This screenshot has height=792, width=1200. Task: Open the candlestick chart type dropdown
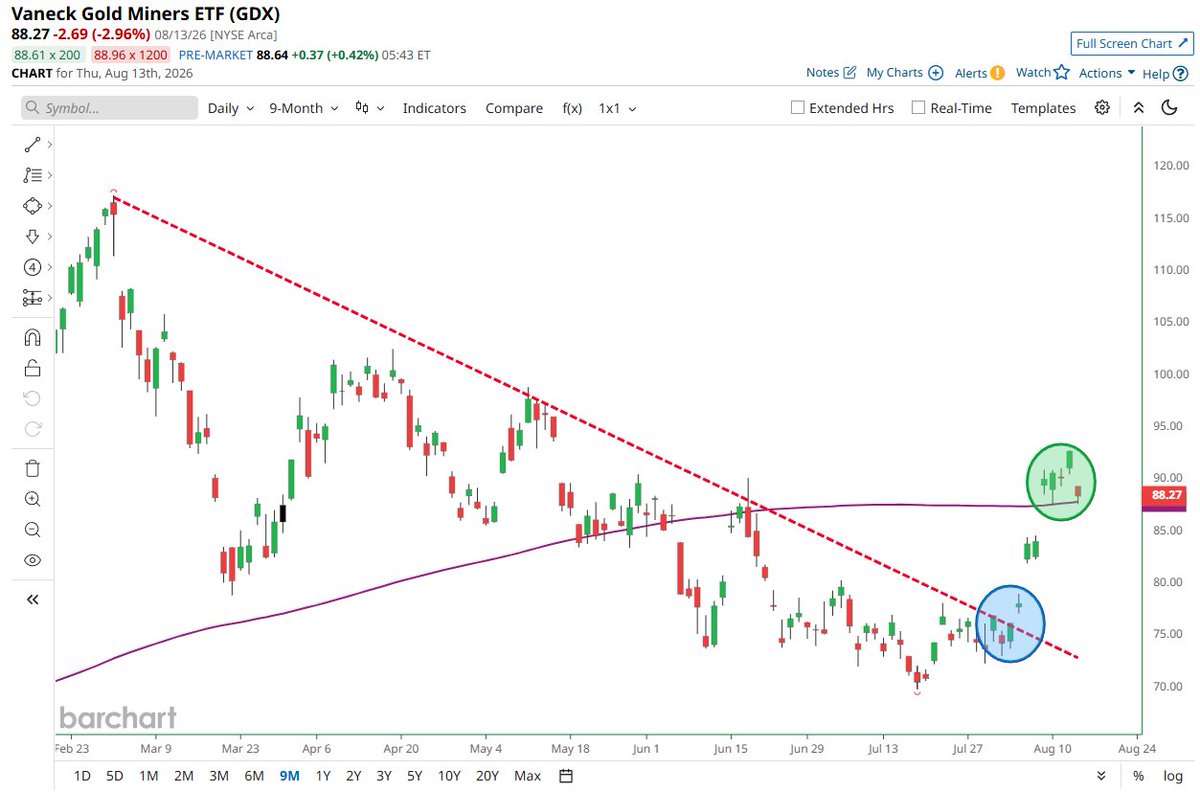click(370, 108)
